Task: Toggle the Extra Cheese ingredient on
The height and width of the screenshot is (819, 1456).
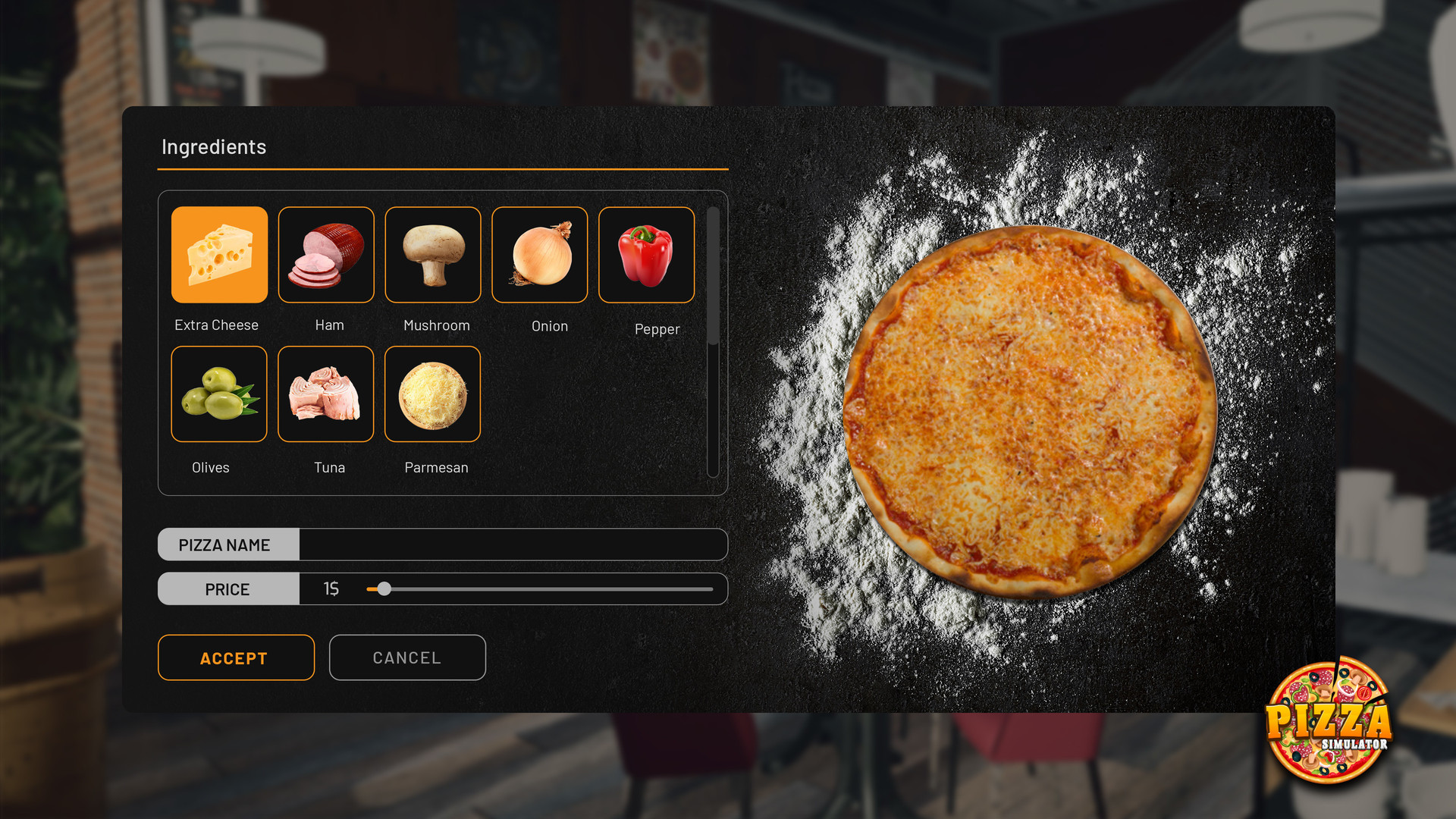Action: (x=218, y=254)
